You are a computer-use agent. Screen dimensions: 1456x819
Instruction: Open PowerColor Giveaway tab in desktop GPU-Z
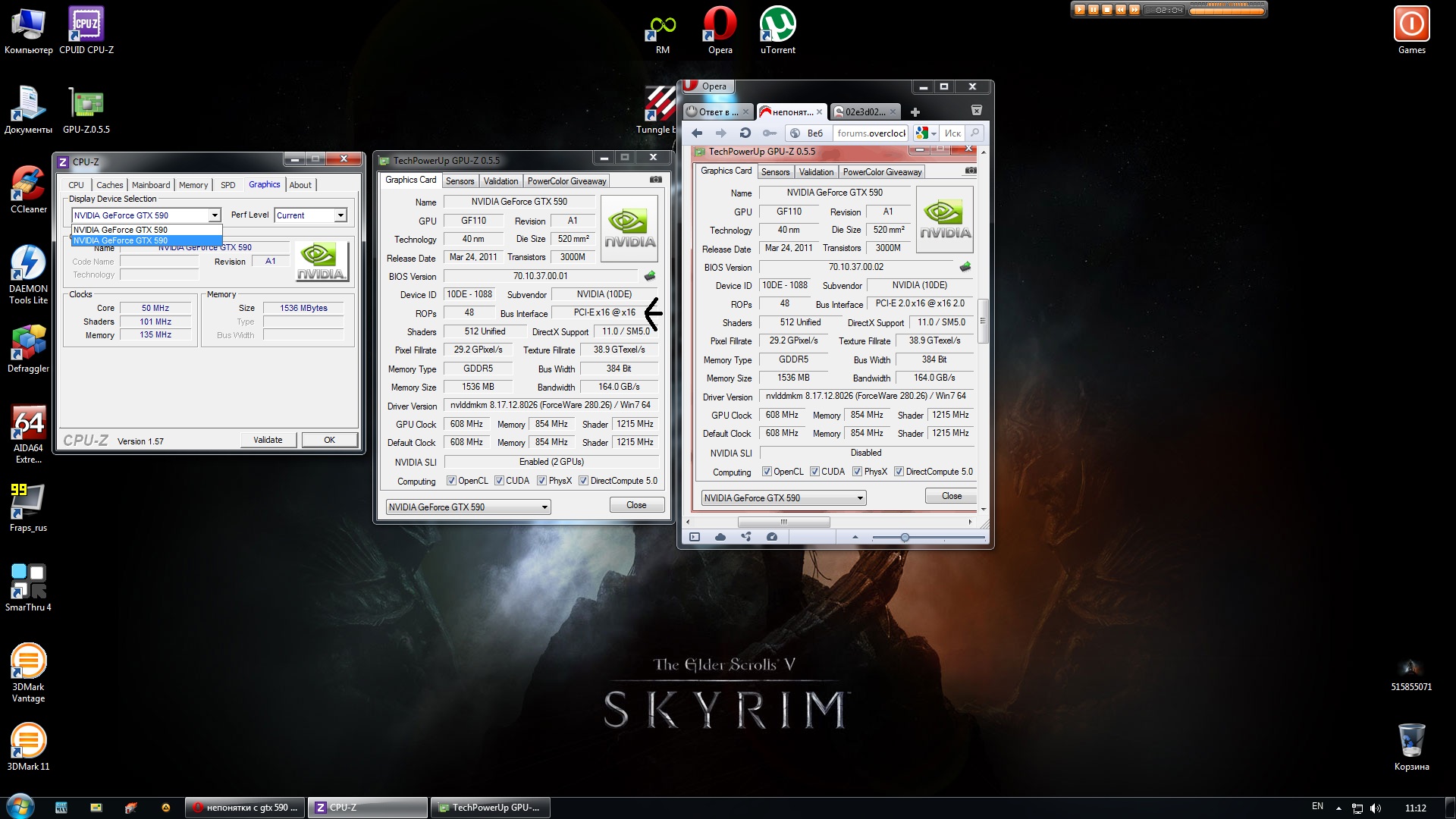coord(567,181)
